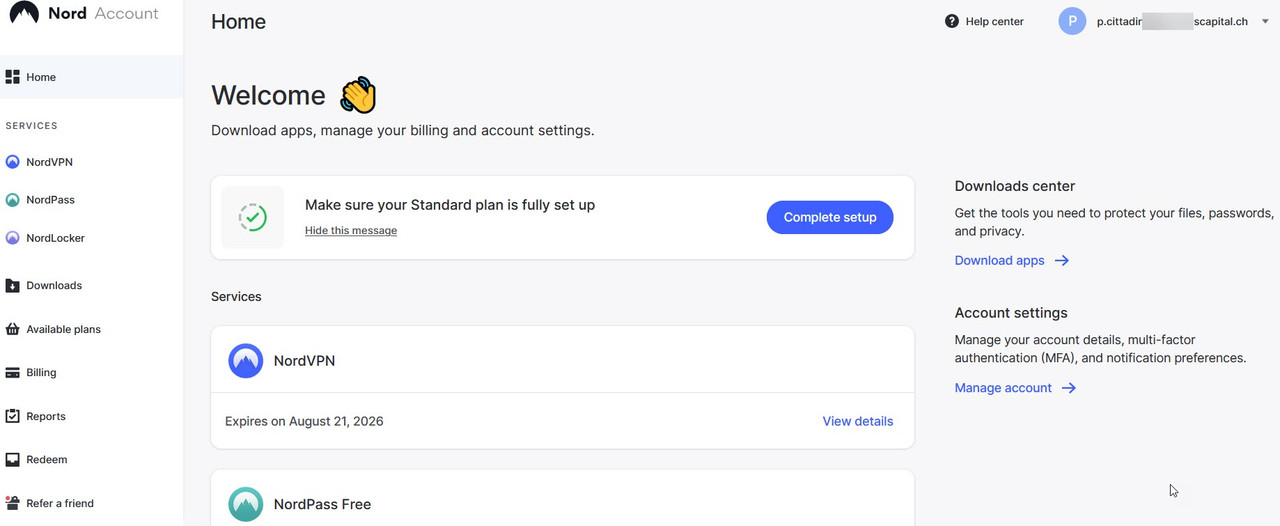The width and height of the screenshot is (1280, 526).
Task: Click the Nord Account logo
Action: pos(83,14)
